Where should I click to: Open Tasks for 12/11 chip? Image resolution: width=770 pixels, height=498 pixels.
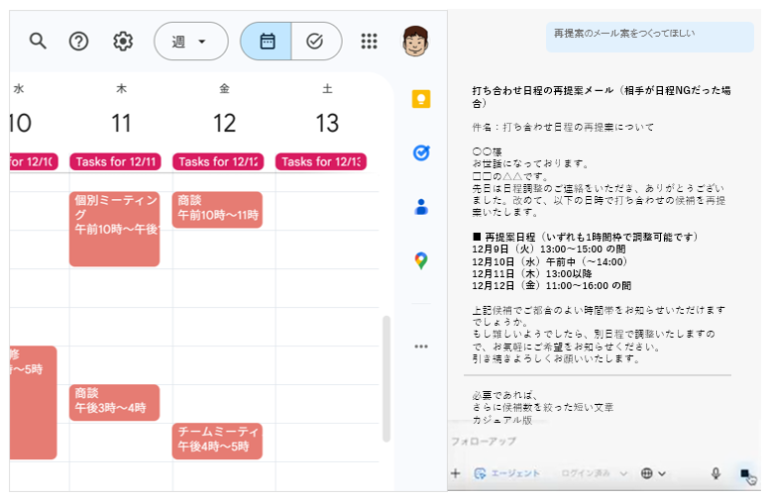point(115,162)
